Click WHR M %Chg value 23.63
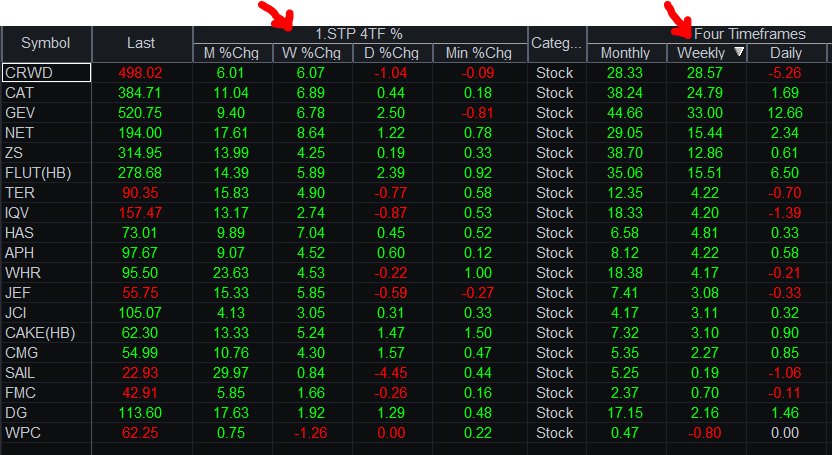Viewport: 832px width, 455px height. pyautogui.click(x=231, y=273)
